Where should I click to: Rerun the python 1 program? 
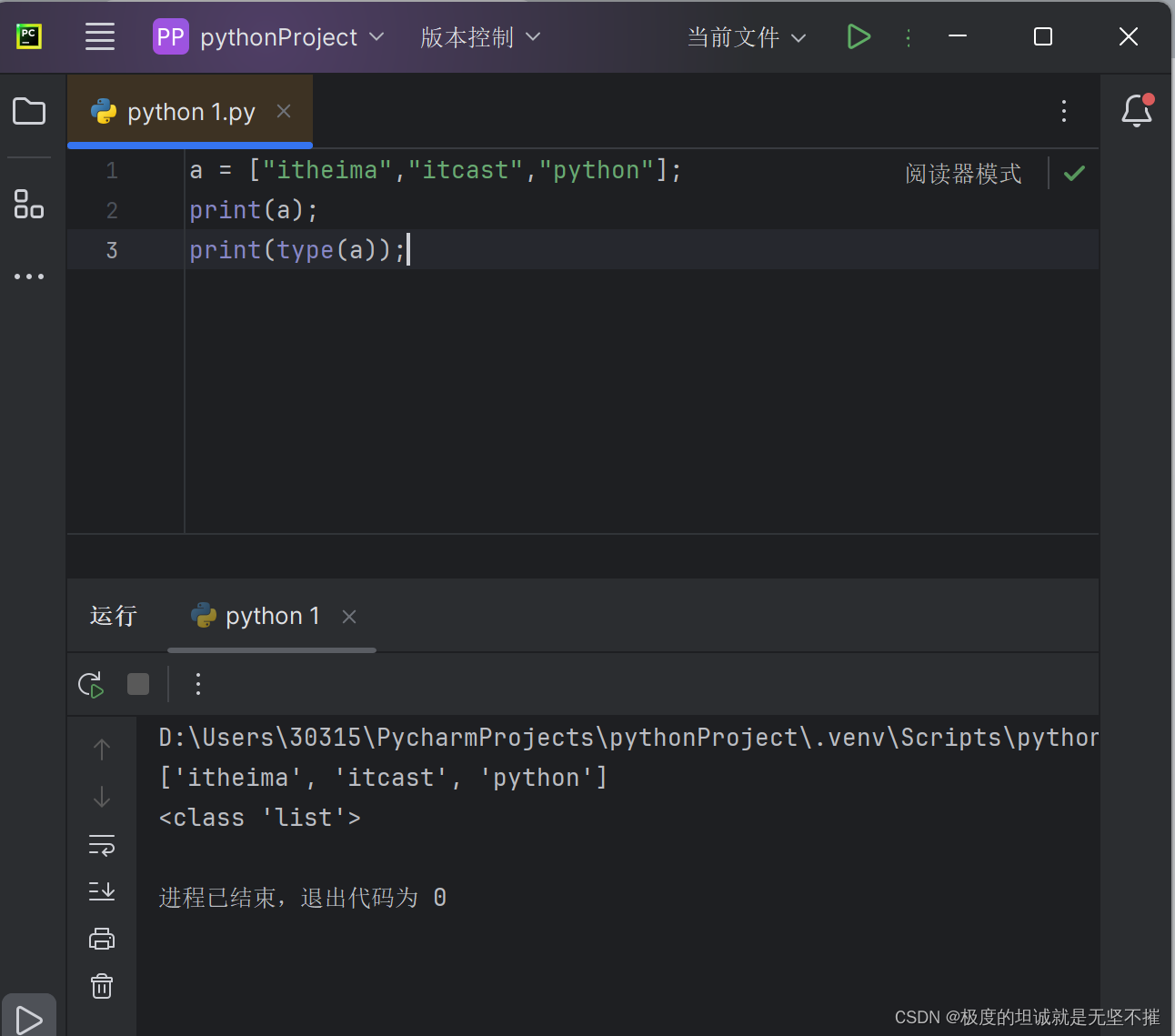(x=90, y=684)
